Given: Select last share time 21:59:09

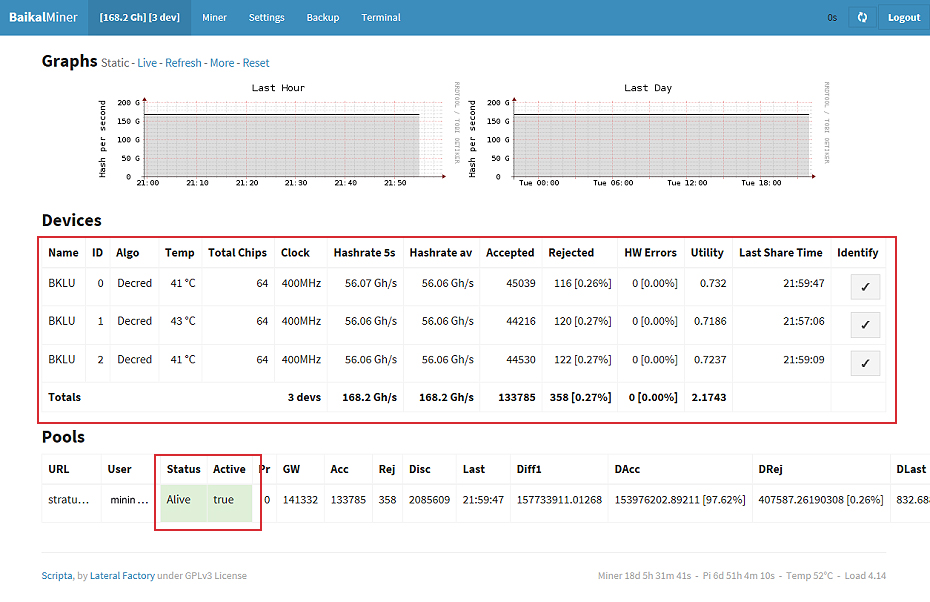Looking at the screenshot, I should [x=804, y=360].
